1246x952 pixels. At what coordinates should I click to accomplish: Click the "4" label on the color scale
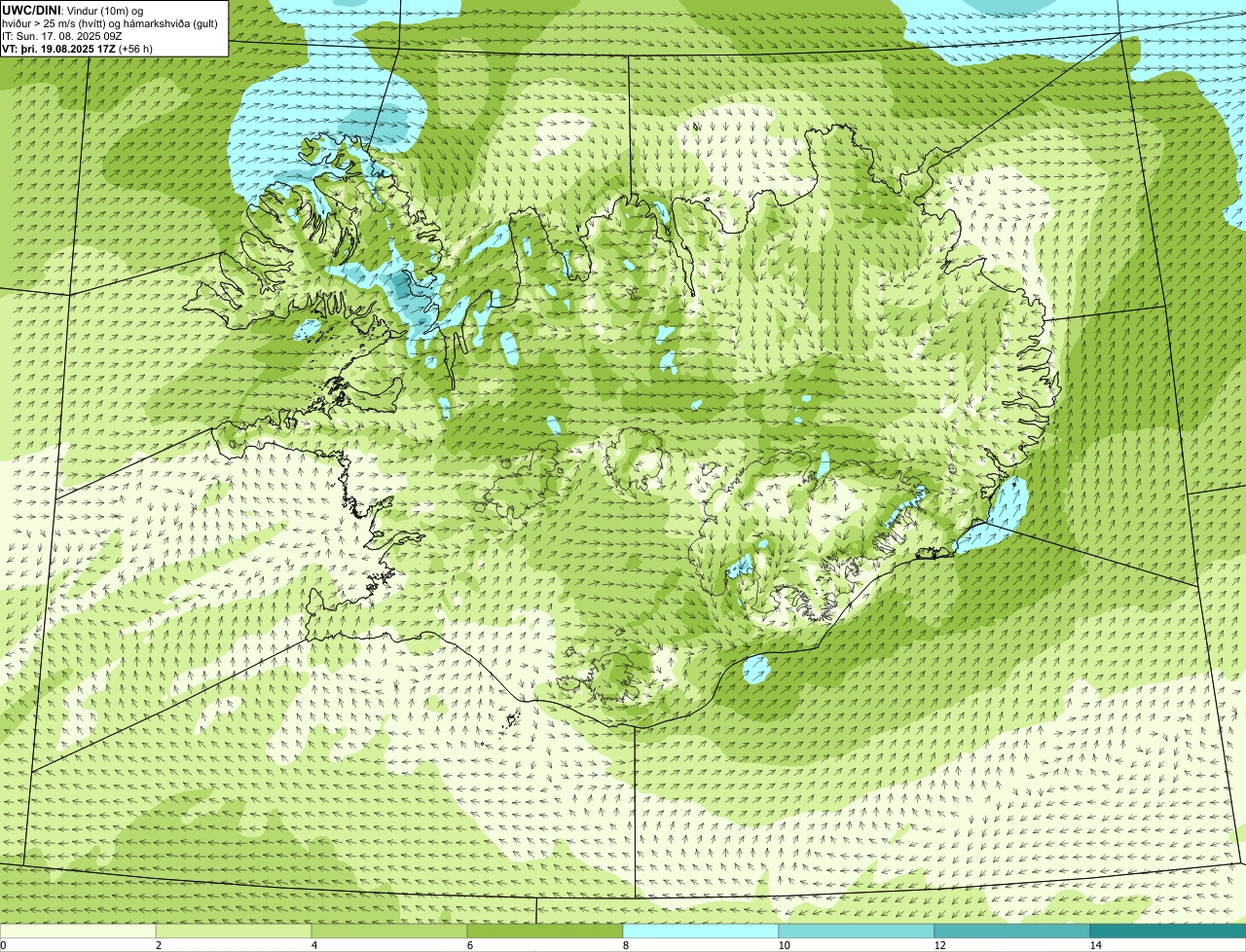point(313,945)
